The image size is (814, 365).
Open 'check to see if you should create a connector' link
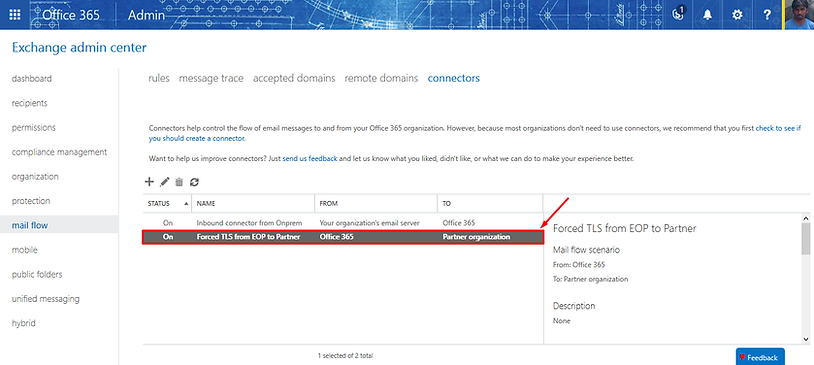tap(779, 127)
